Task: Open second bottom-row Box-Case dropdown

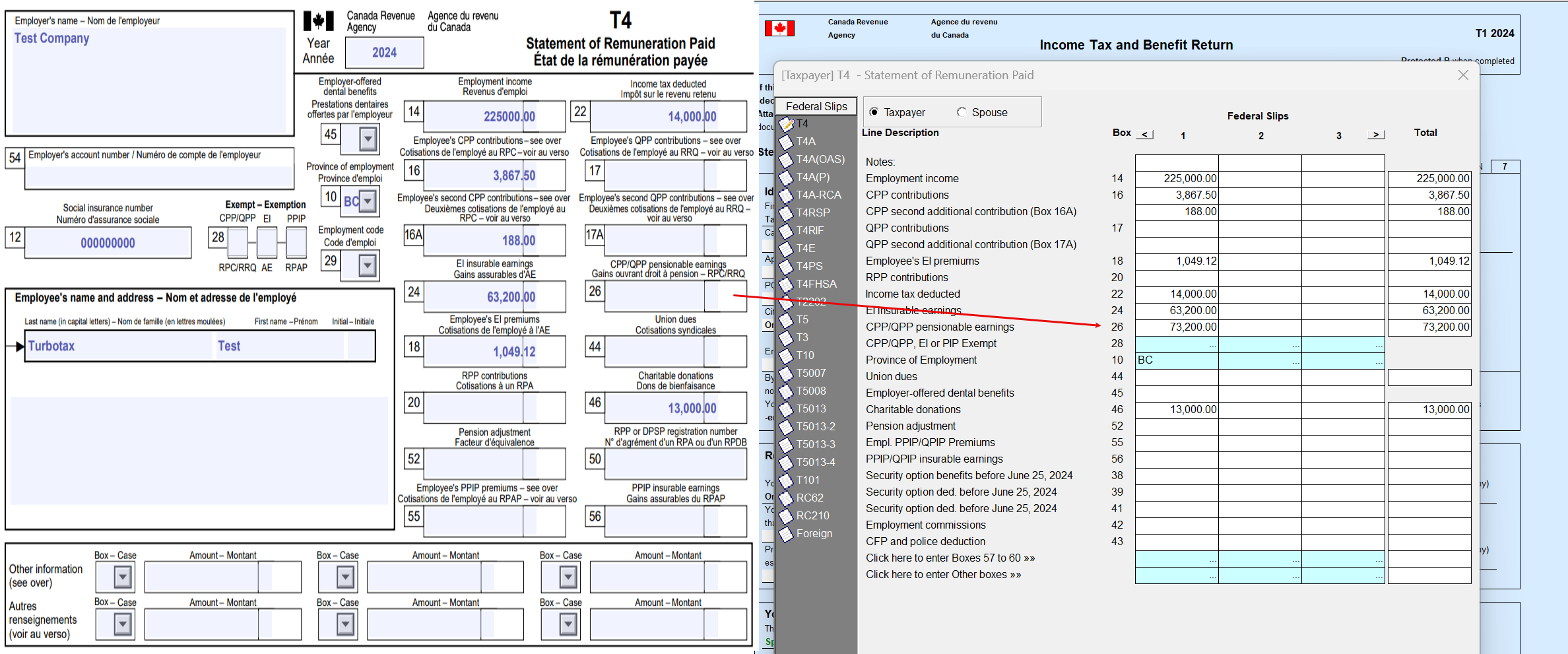Action: (x=345, y=624)
